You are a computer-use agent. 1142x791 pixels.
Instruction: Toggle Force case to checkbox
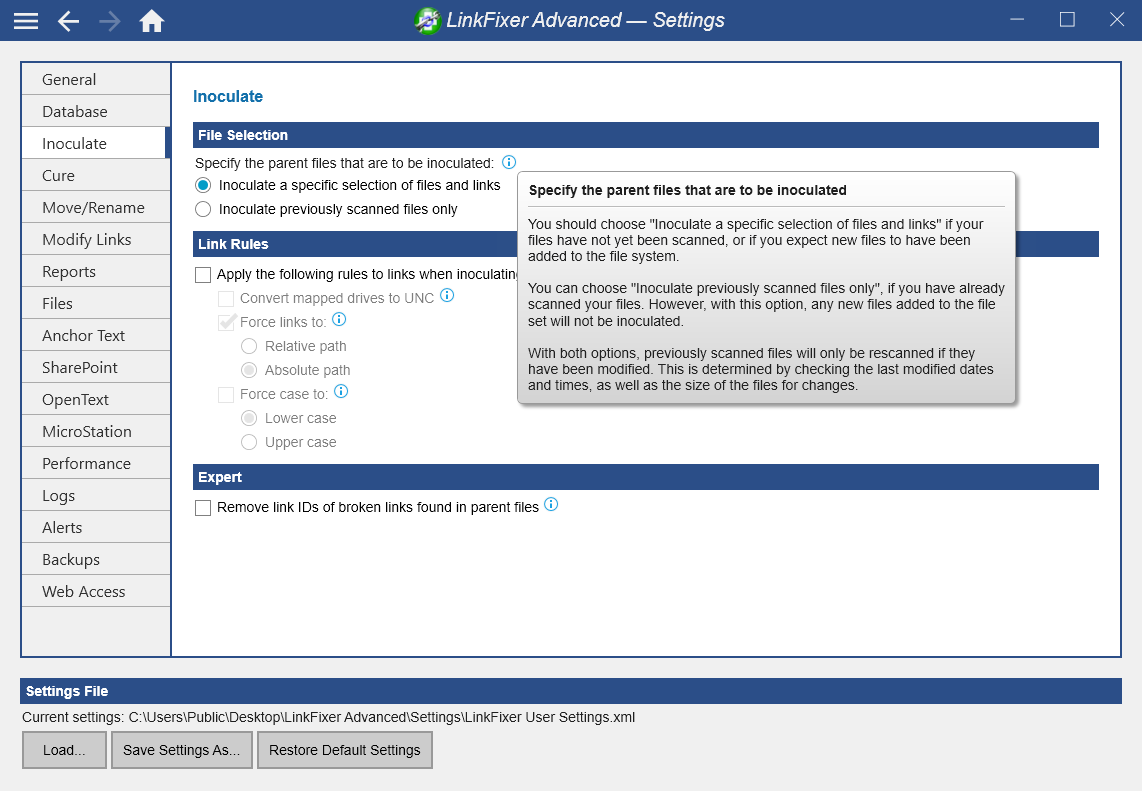[x=227, y=394]
